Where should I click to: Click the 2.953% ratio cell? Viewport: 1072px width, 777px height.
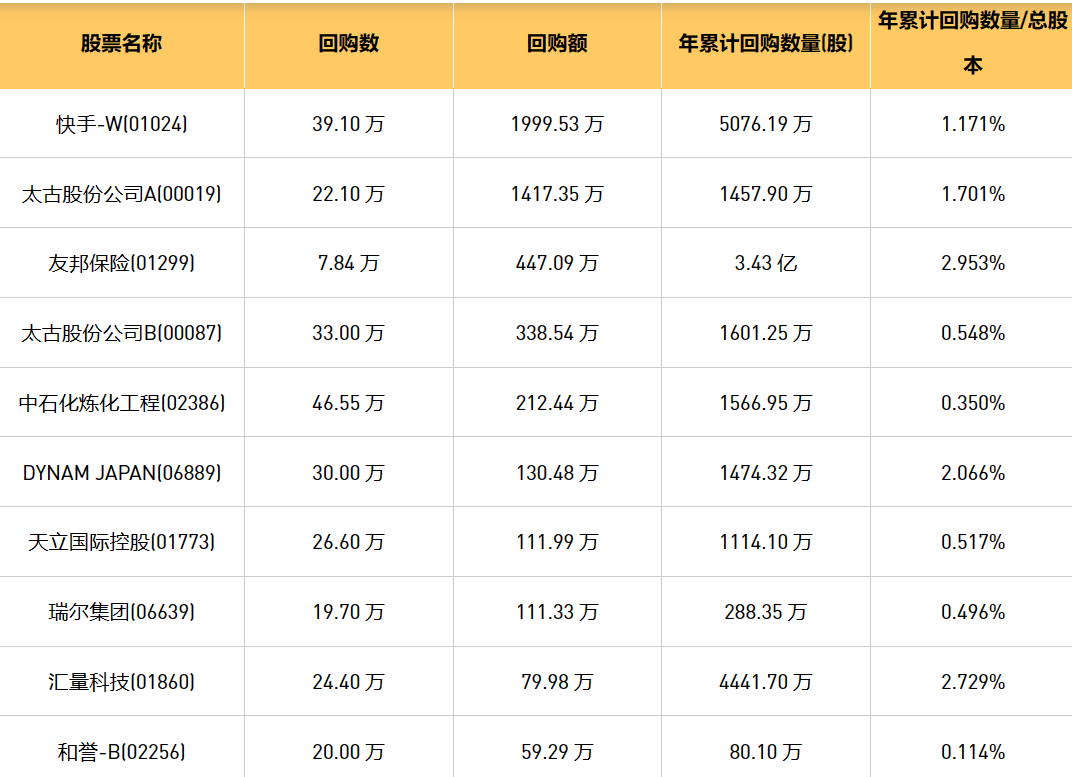pyautogui.click(x=972, y=263)
